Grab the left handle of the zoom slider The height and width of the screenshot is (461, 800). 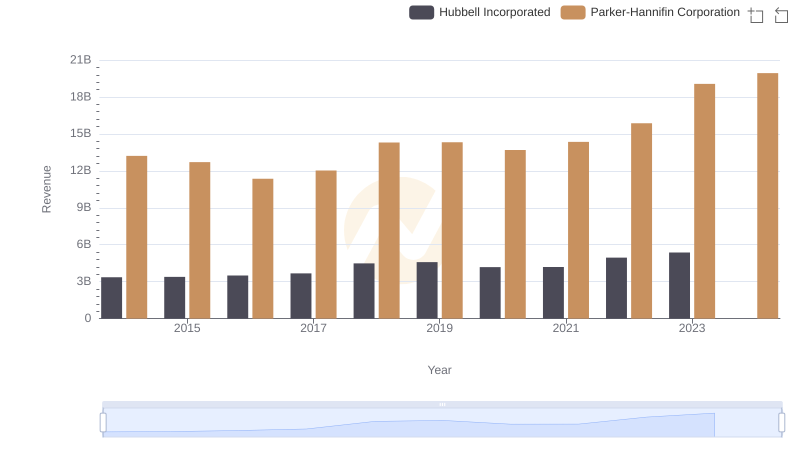[x=103, y=423]
